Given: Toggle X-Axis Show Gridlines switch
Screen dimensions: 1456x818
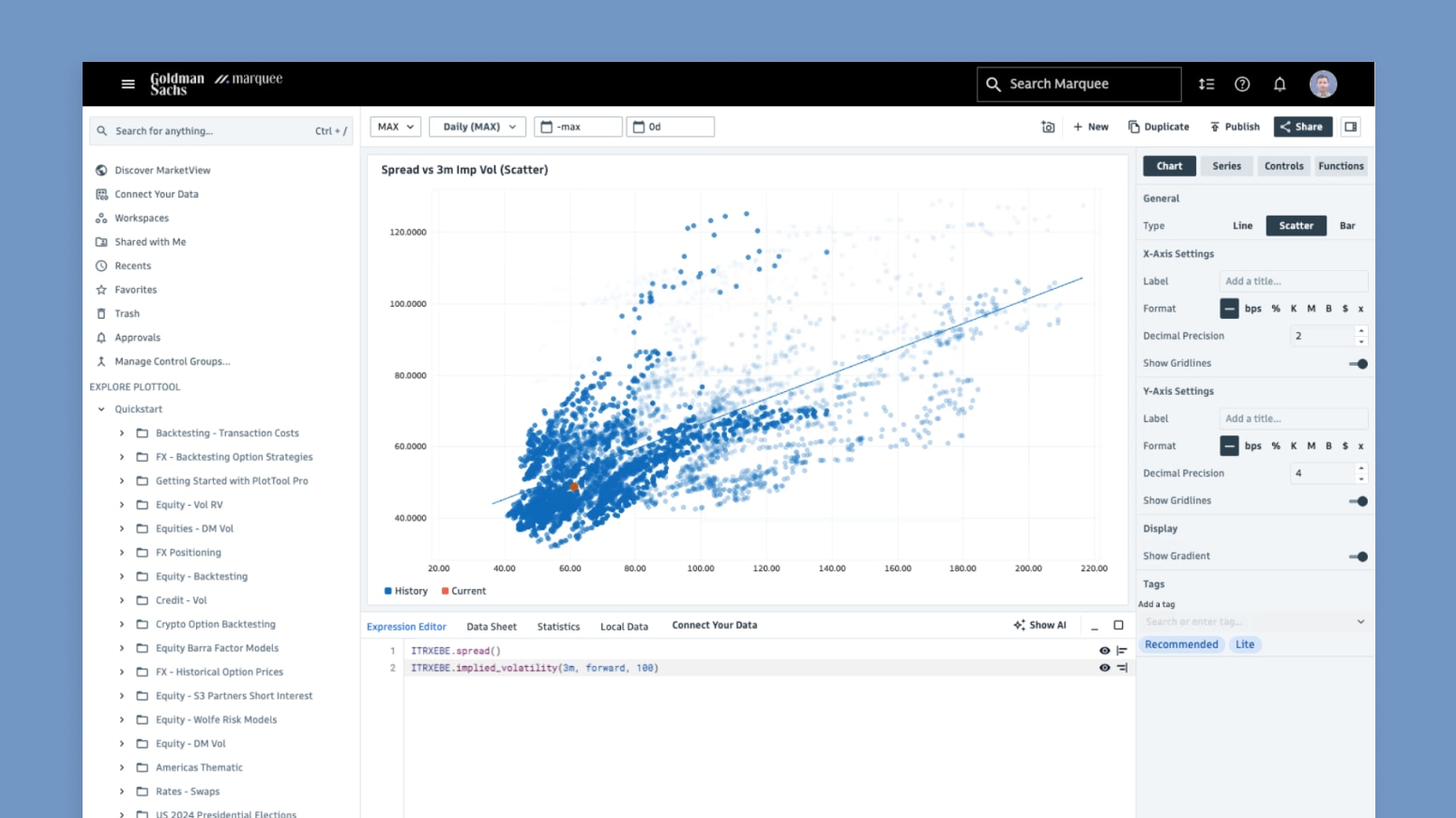Looking at the screenshot, I should [1357, 364].
